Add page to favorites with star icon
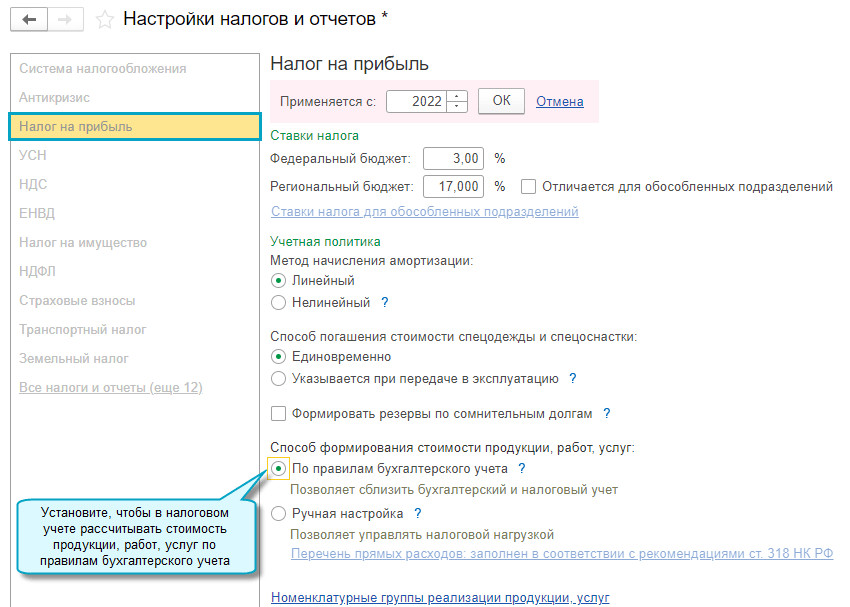The width and height of the screenshot is (850, 607). point(105,20)
